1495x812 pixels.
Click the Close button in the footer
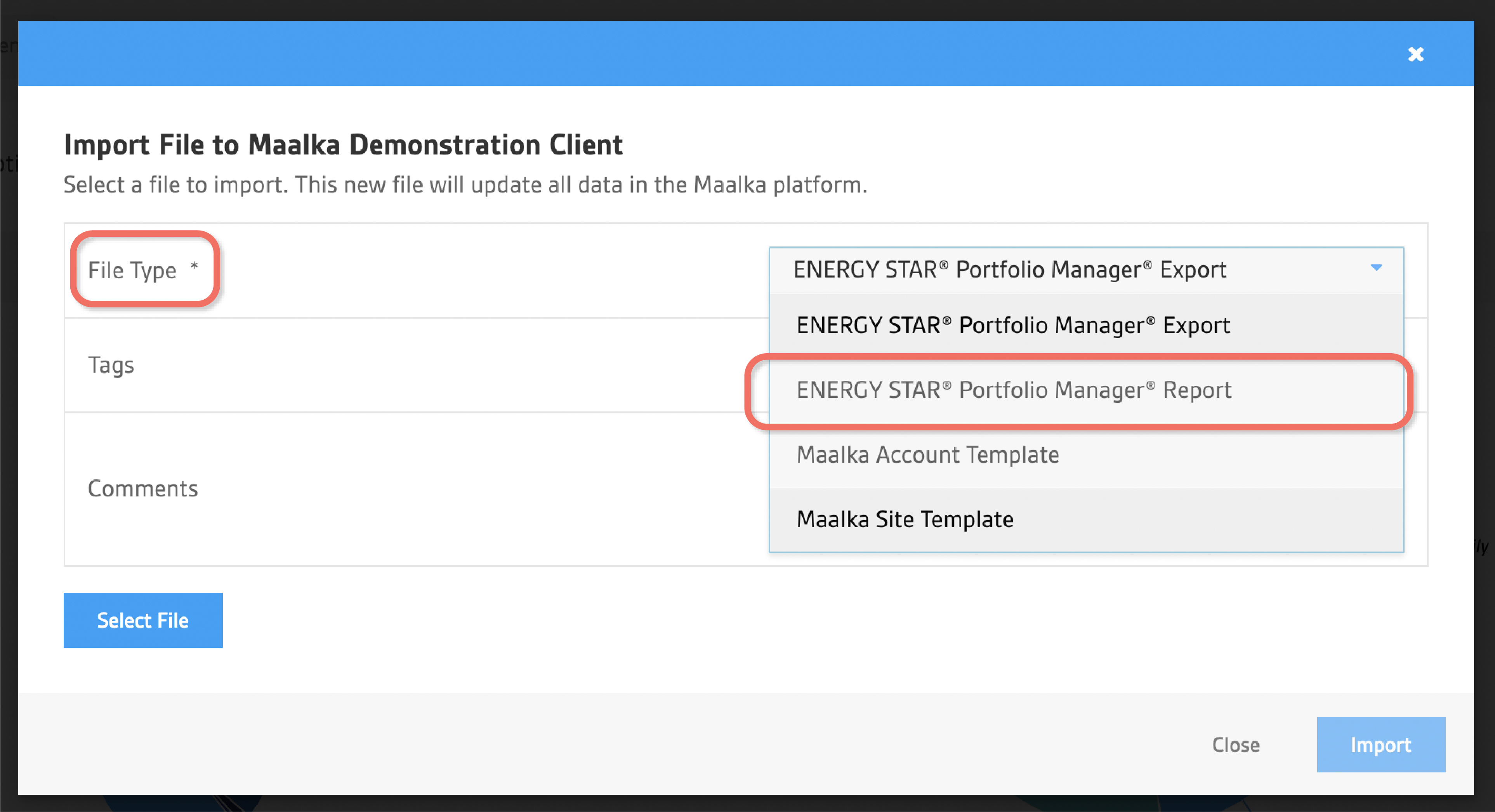[1236, 745]
